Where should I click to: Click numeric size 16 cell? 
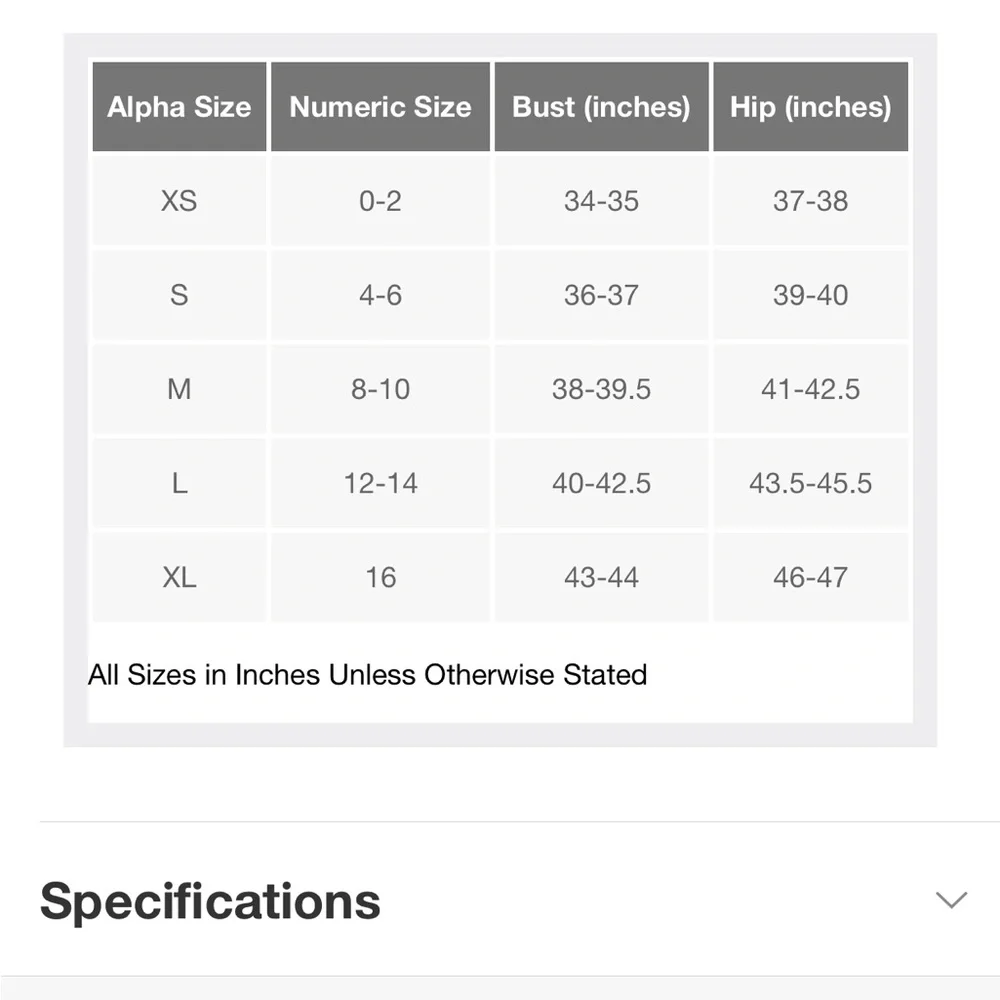click(380, 577)
